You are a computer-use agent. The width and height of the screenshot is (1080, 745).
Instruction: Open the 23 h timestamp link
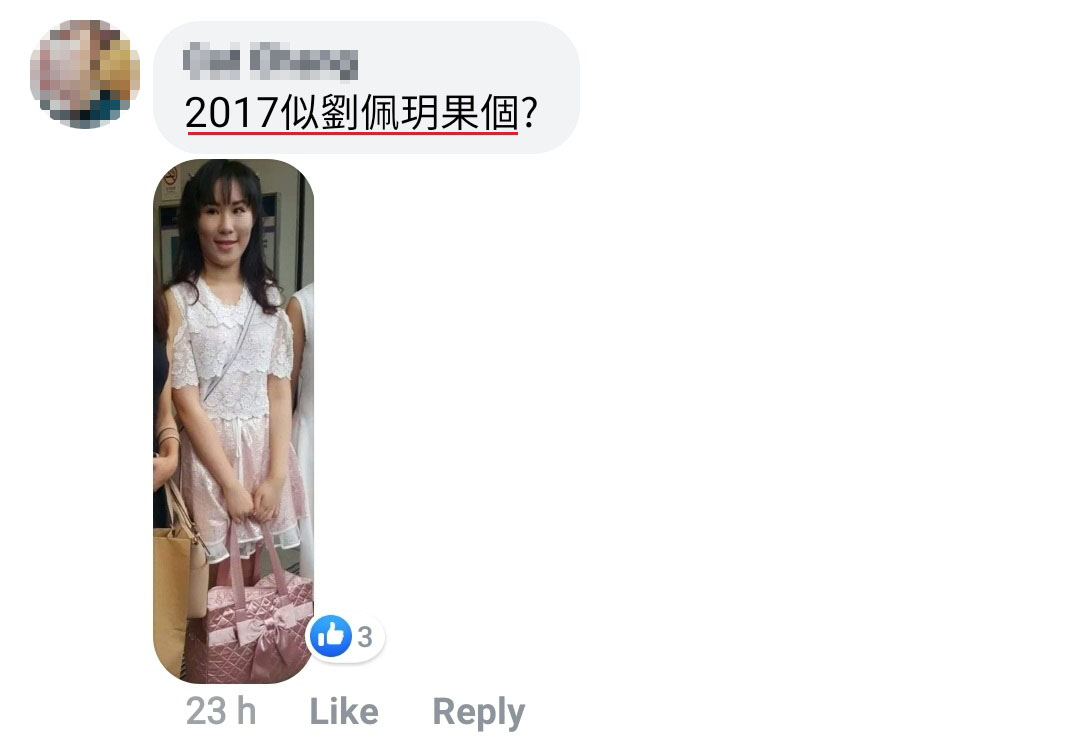(x=220, y=711)
